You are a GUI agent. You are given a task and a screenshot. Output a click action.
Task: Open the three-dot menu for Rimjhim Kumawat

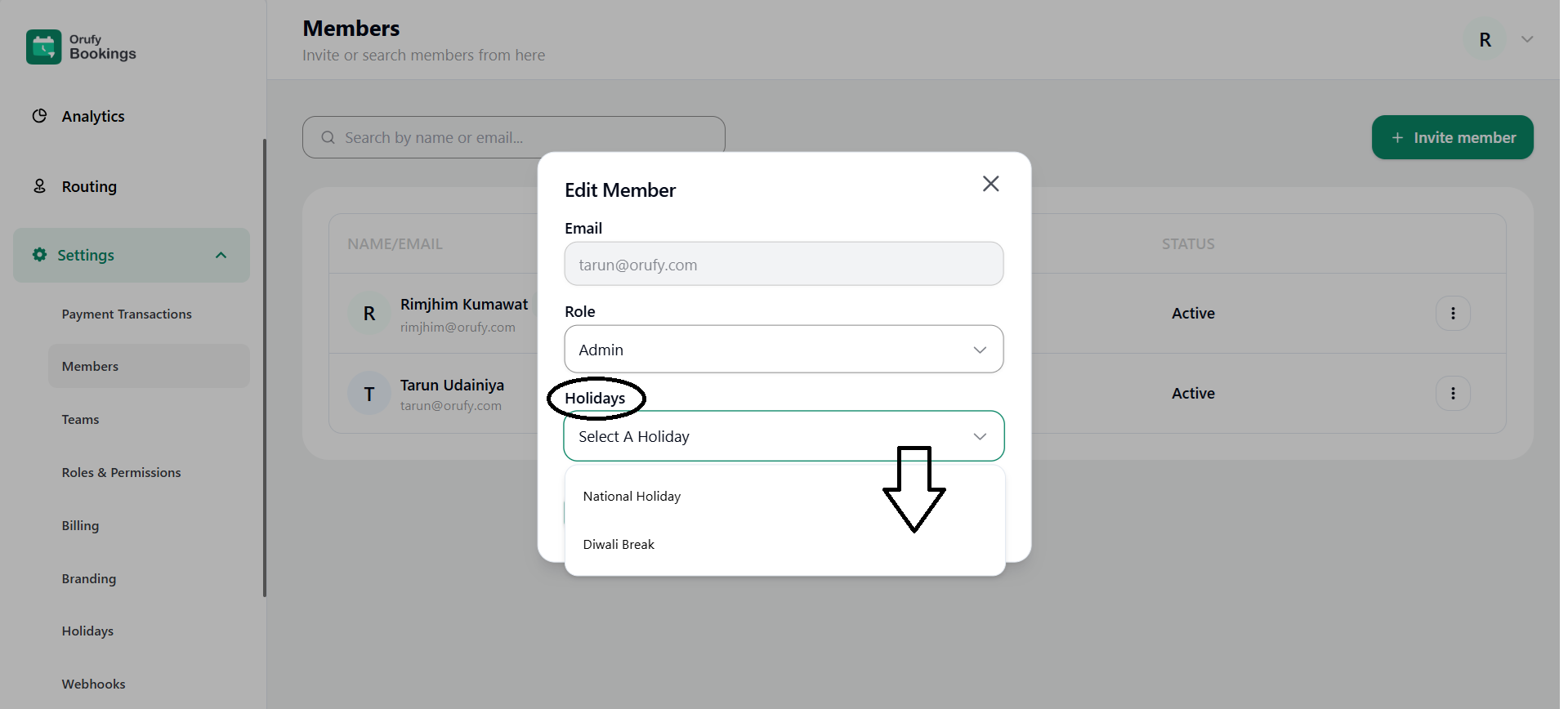[1452, 314]
